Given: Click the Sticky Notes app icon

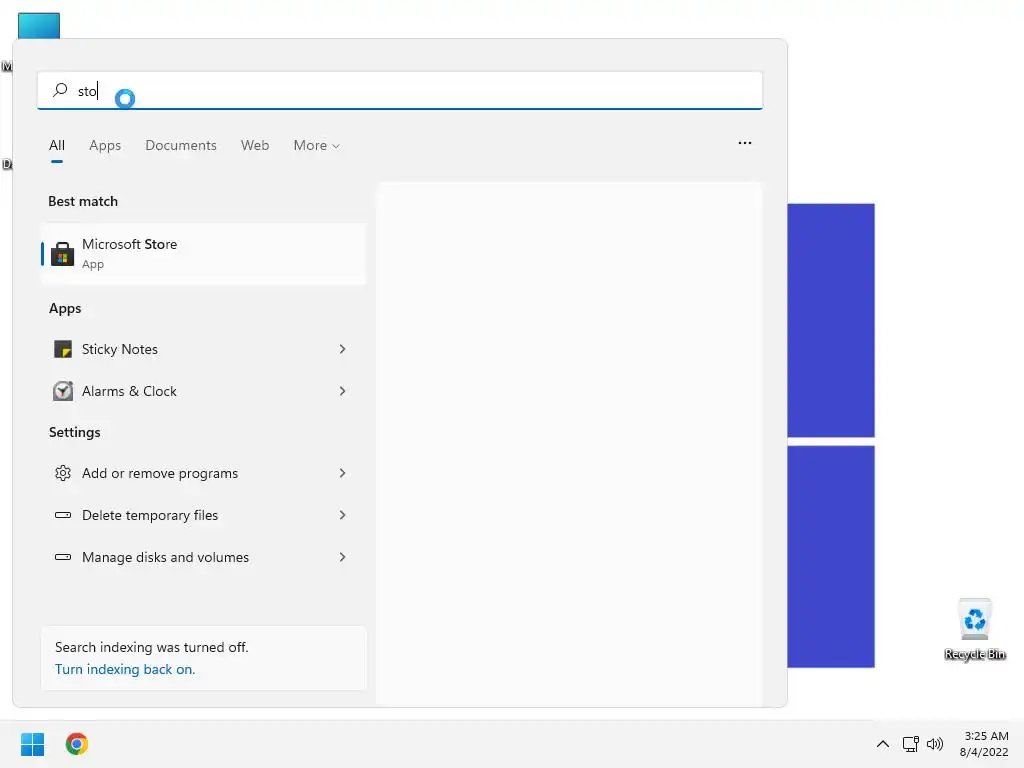Looking at the screenshot, I should coord(63,349).
